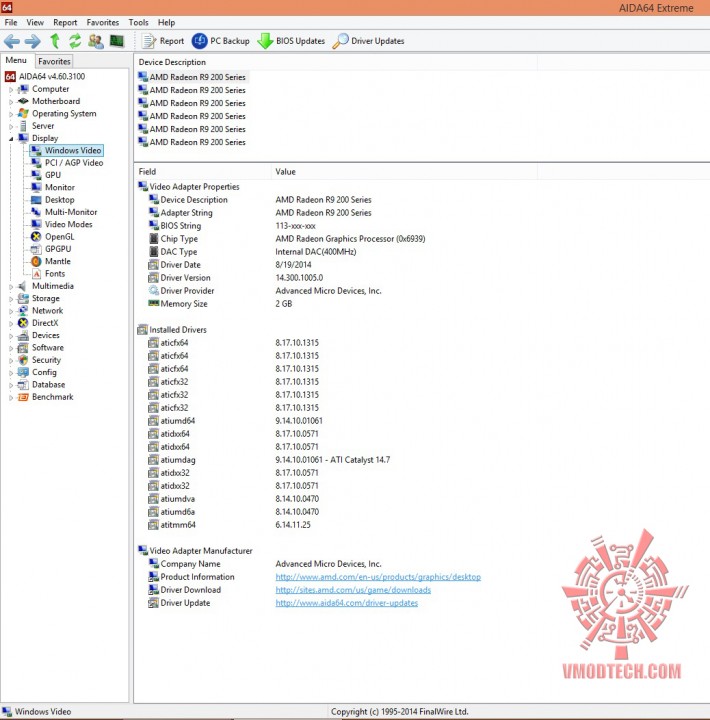The height and width of the screenshot is (720, 710).
Task: Open the Report toolbar button
Action: coord(163,41)
